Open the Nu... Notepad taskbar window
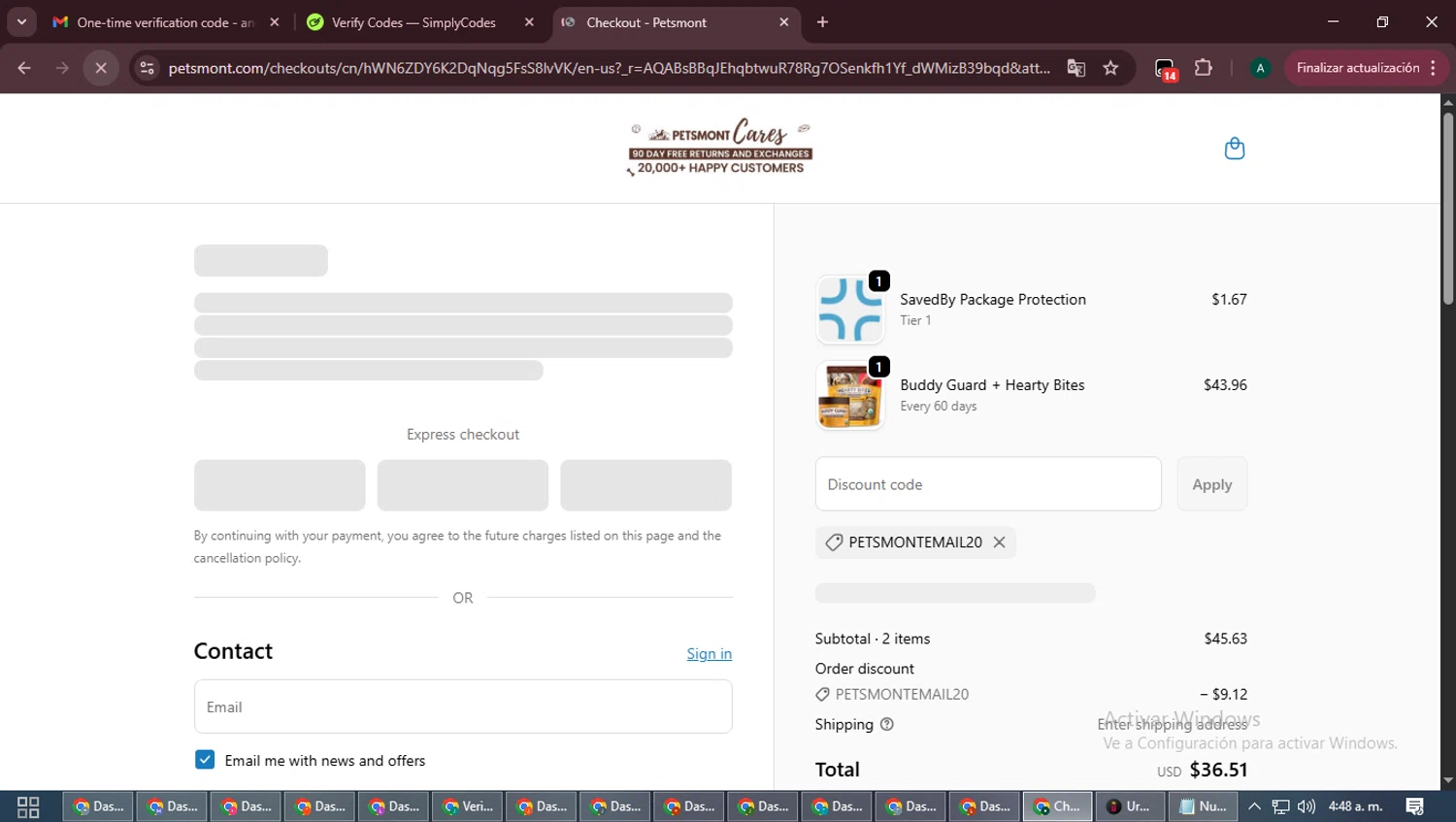 click(1204, 806)
